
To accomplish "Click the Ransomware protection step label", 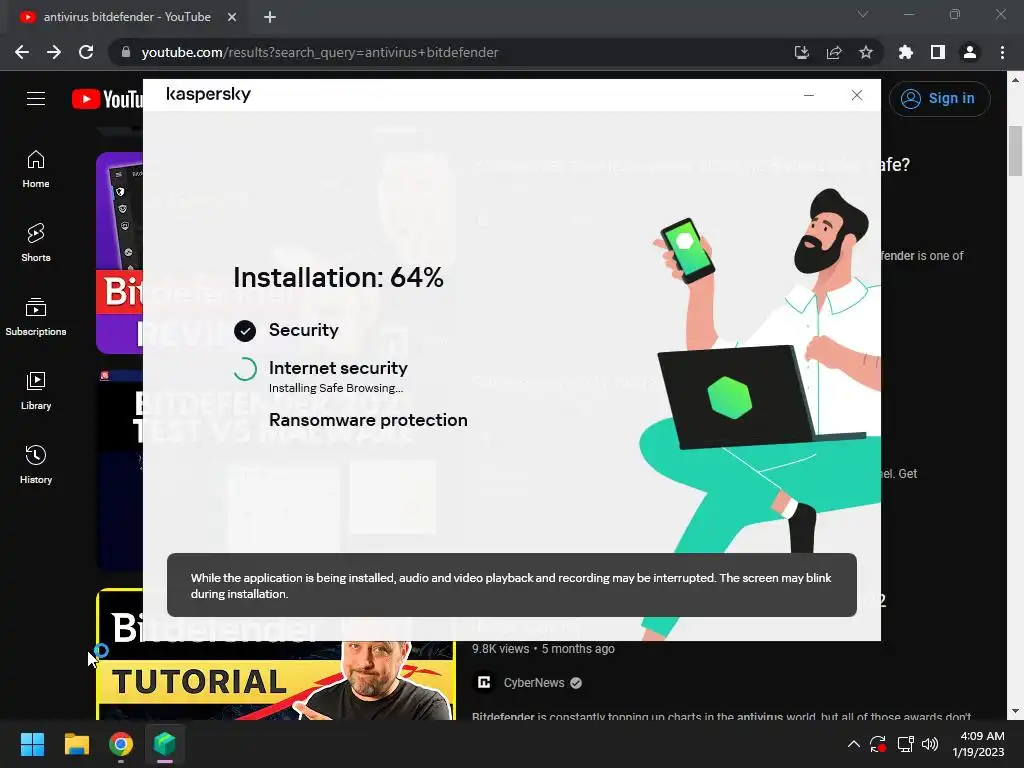I will point(368,420).
